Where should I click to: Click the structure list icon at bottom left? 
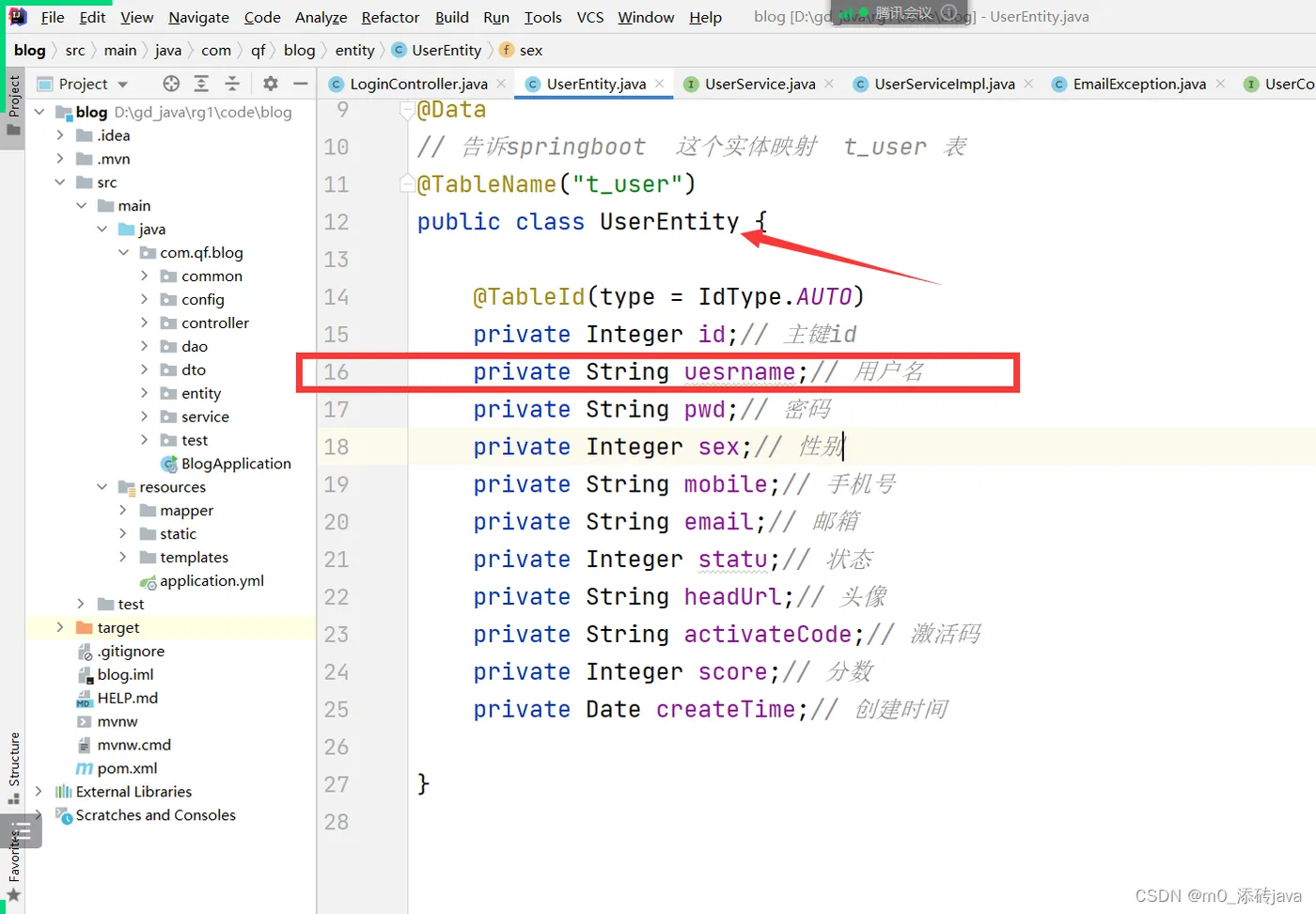(x=22, y=831)
